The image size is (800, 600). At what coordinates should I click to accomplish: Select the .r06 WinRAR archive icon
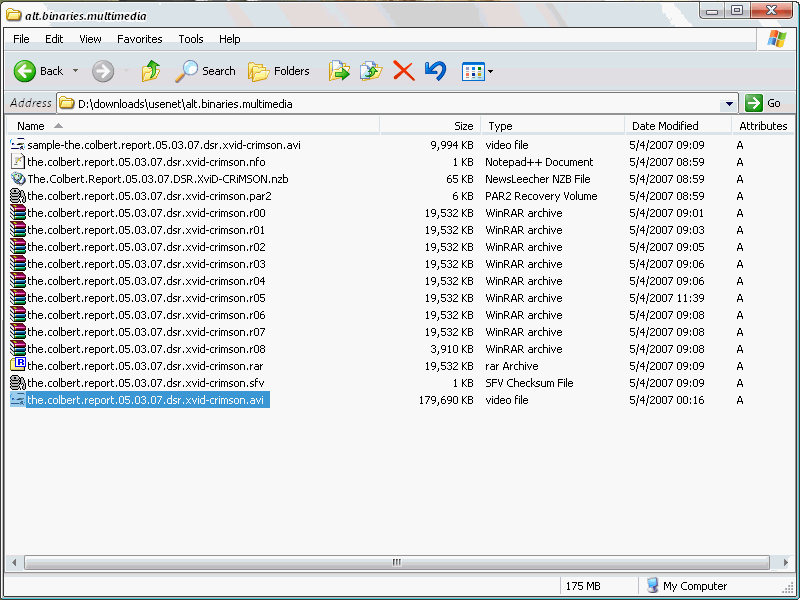pos(18,315)
